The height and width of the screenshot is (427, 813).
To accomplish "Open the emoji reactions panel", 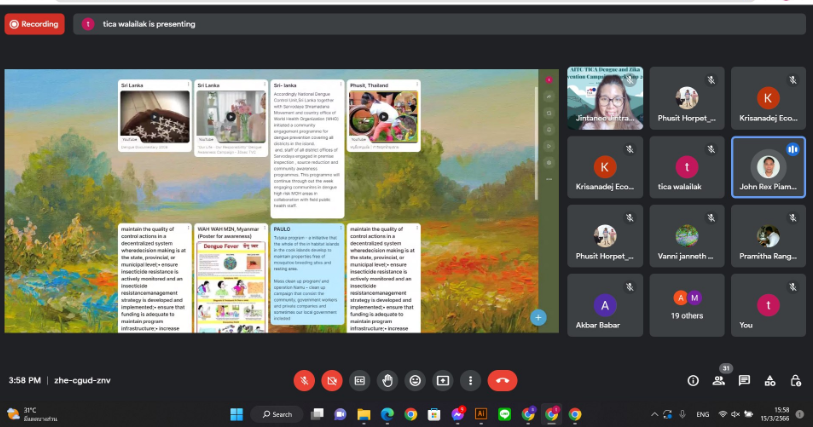I will [415, 380].
